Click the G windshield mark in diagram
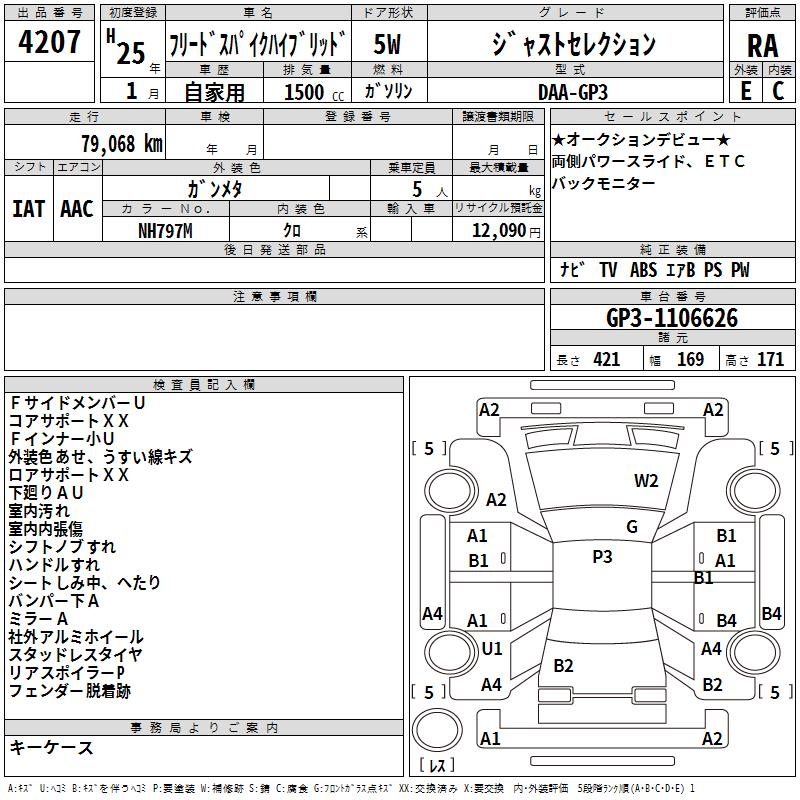Image resolution: width=800 pixels, height=800 pixels. tap(631, 527)
